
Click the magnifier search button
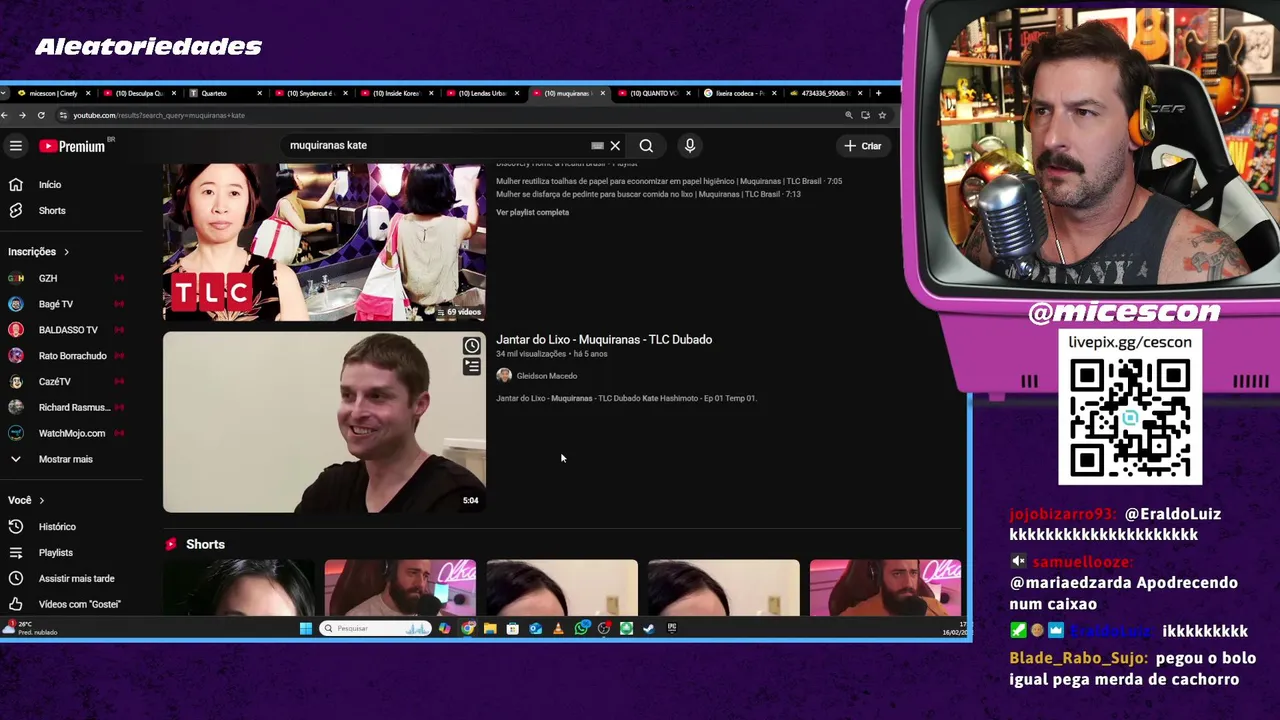pyautogui.click(x=646, y=146)
